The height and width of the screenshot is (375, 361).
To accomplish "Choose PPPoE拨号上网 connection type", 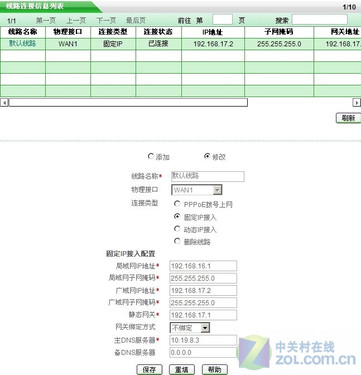I will click(177, 204).
